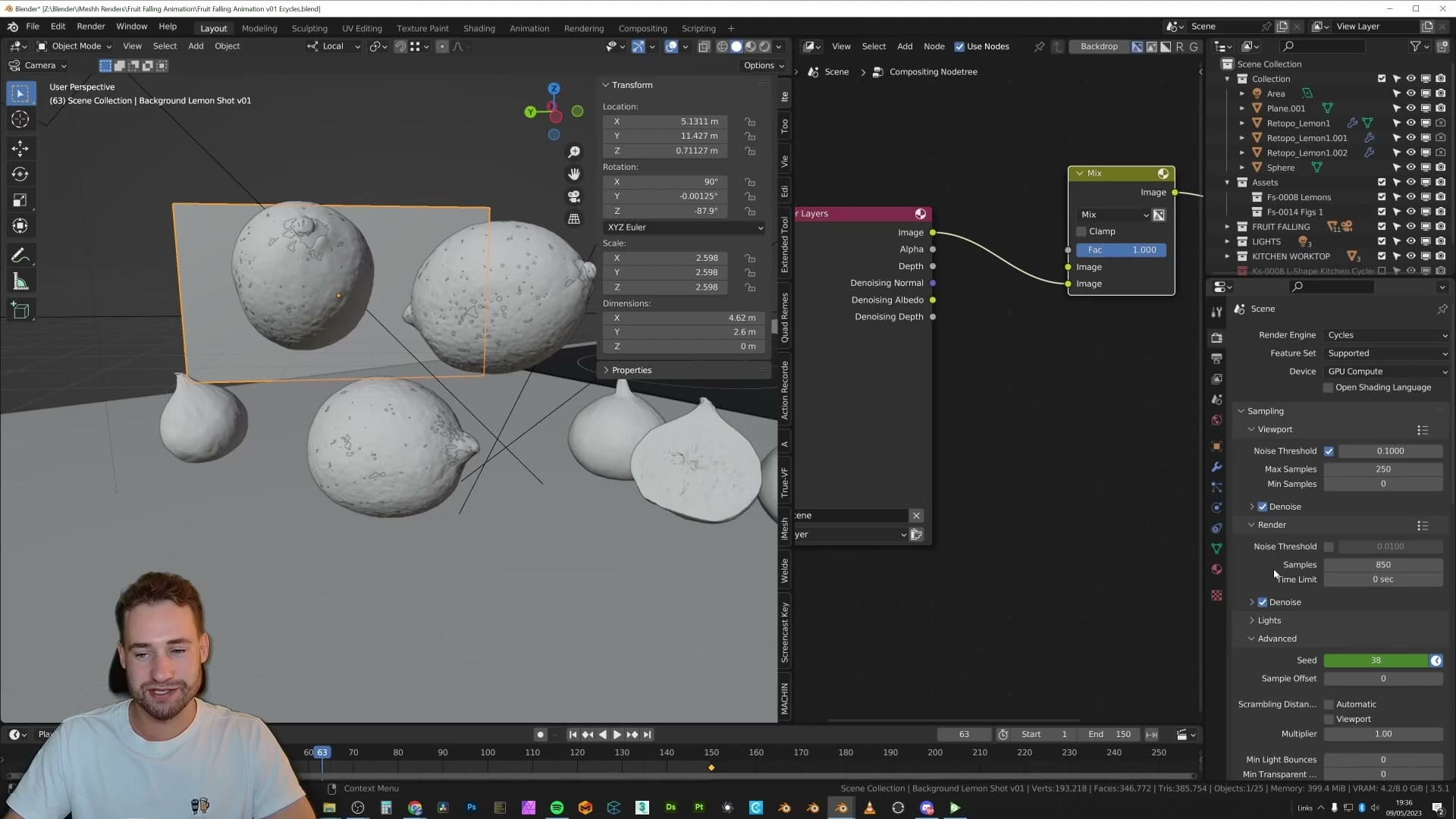This screenshot has width=1456, height=819.
Task: Toggle Use Nodes checkbox
Action: coord(959,47)
